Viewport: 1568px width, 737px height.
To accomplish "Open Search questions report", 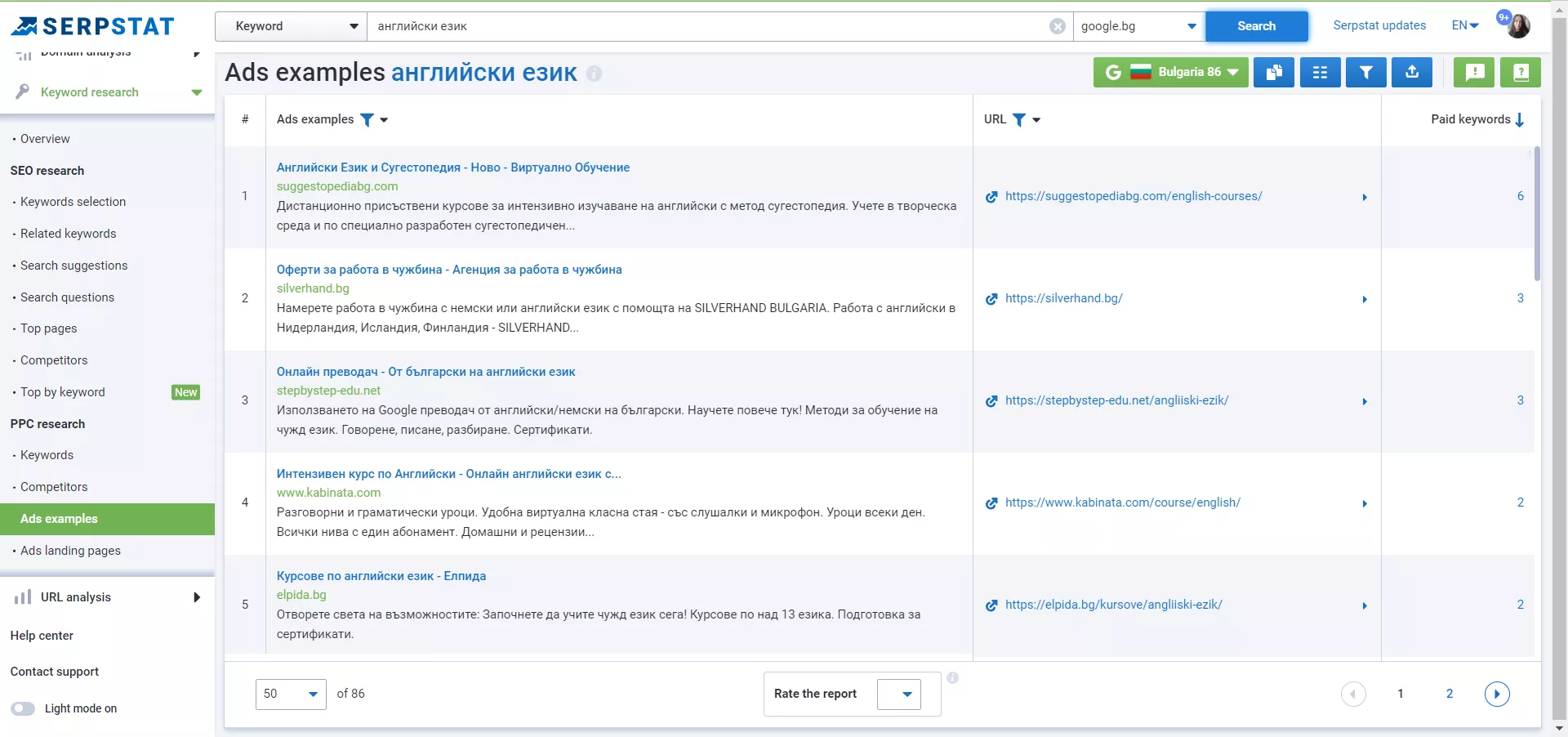I will point(67,297).
